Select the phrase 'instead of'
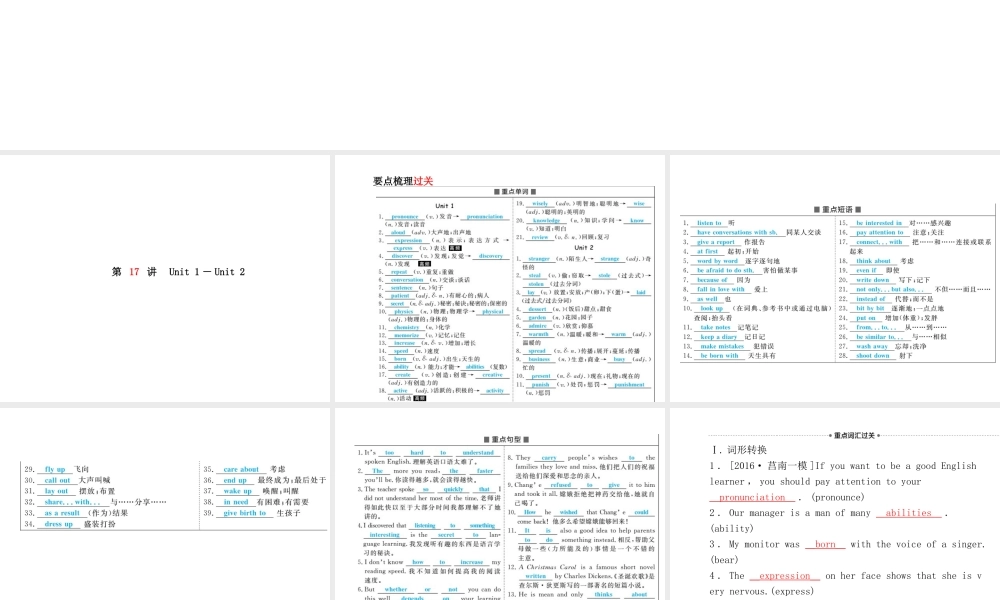The height and width of the screenshot is (600, 1000). click(871, 299)
